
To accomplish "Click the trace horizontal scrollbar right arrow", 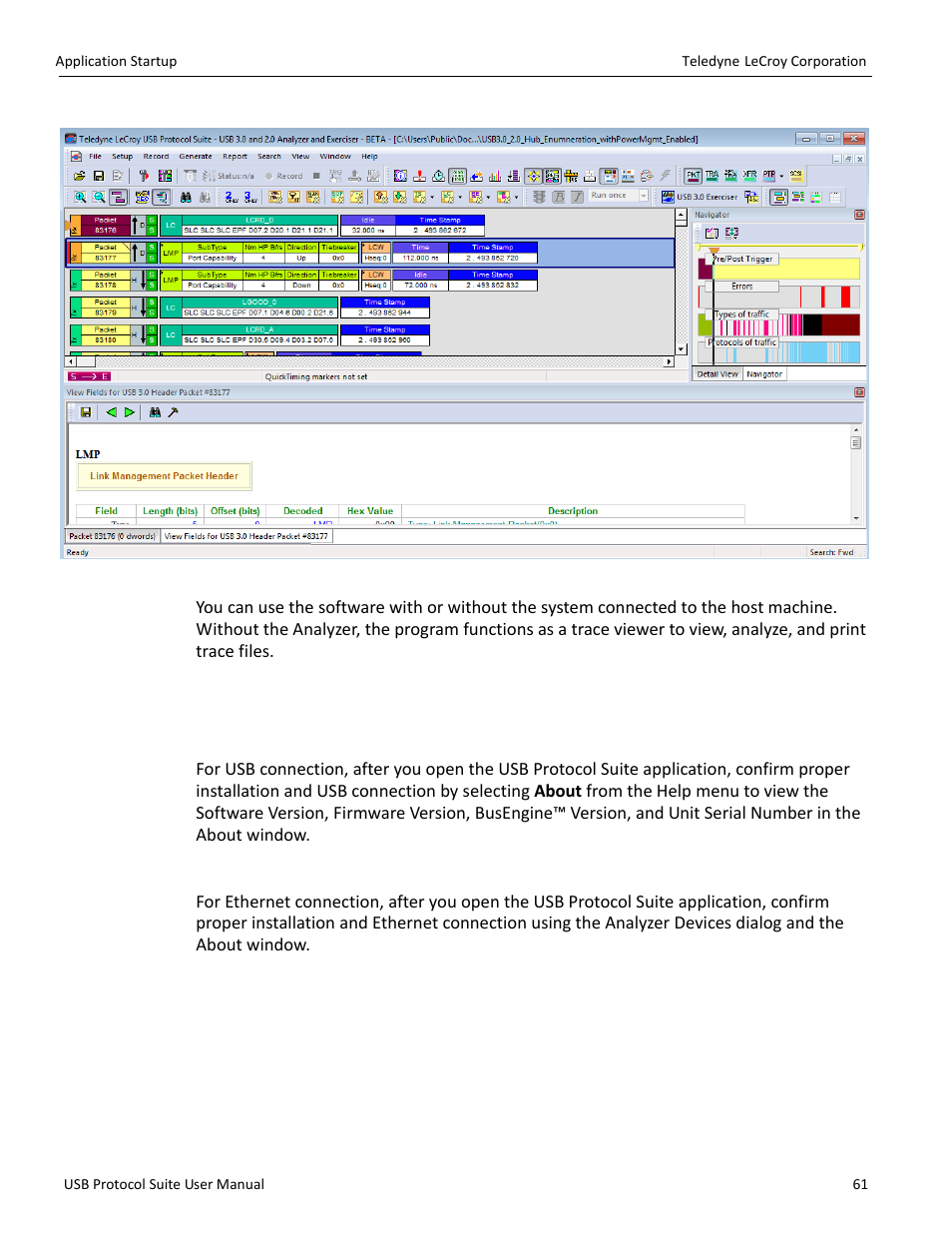I will click(x=670, y=361).
